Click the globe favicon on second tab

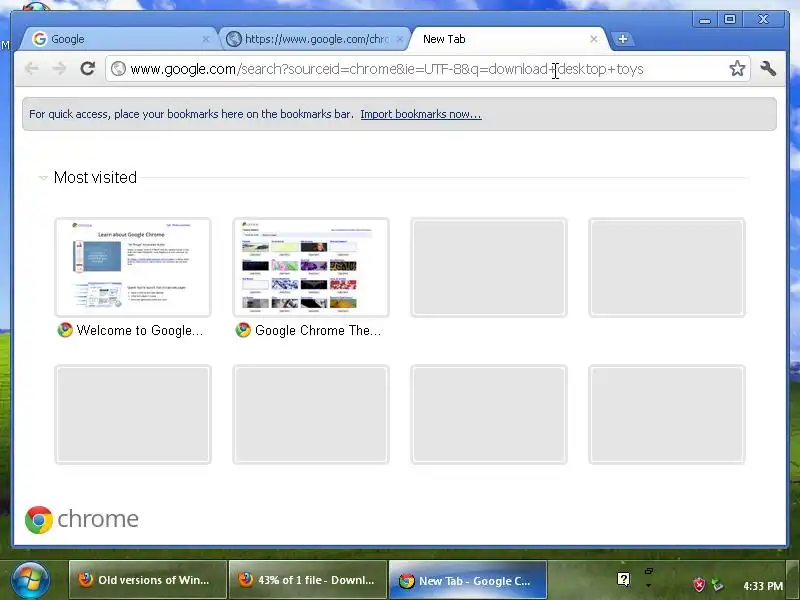234,39
